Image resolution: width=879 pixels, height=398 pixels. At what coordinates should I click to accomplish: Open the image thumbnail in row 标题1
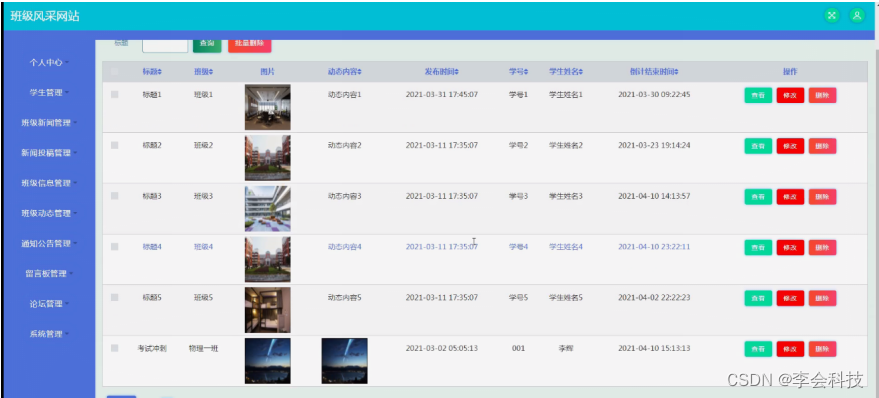[267, 107]
